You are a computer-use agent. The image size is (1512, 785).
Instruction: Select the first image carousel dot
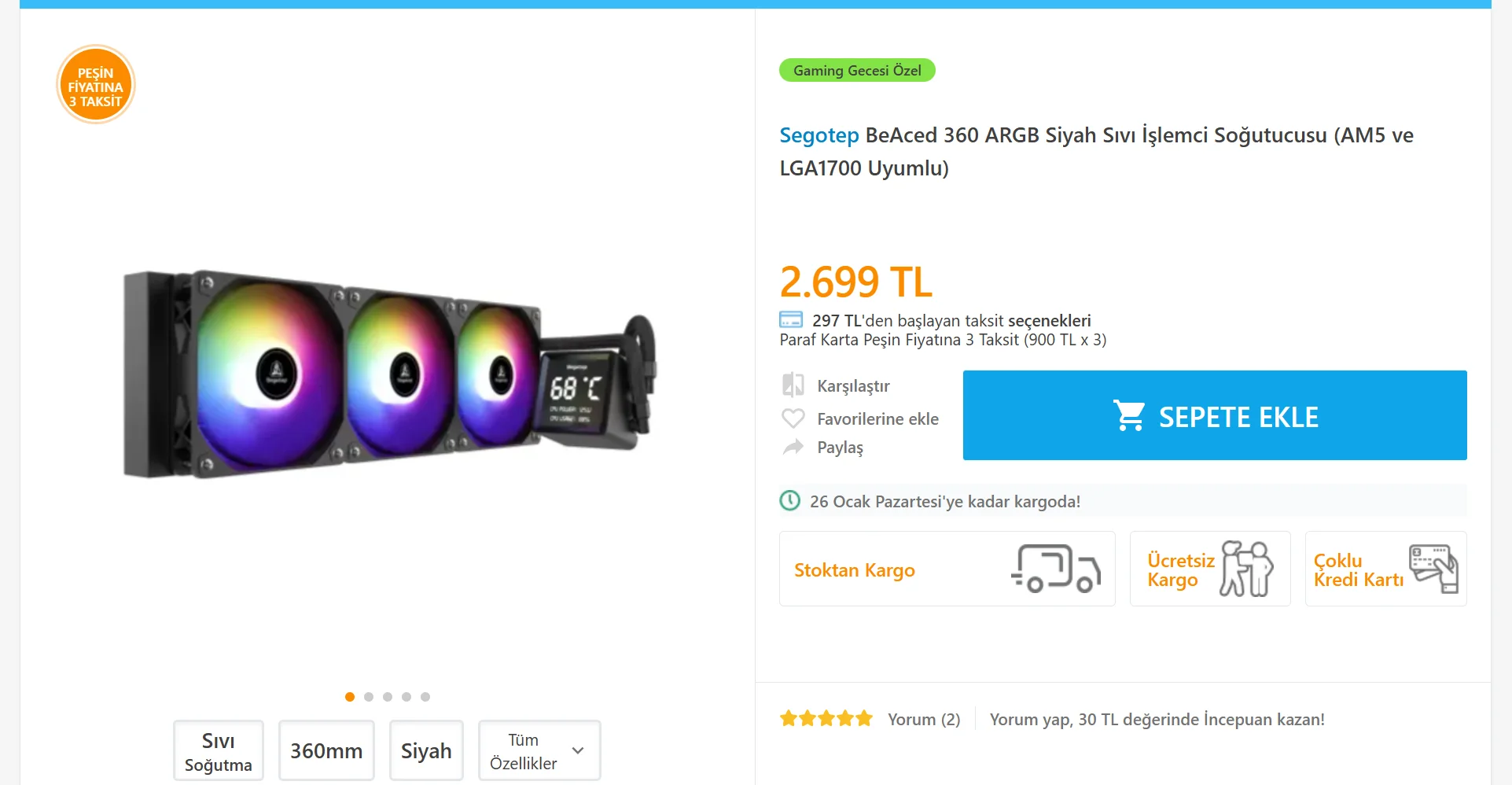click(350, 697)
